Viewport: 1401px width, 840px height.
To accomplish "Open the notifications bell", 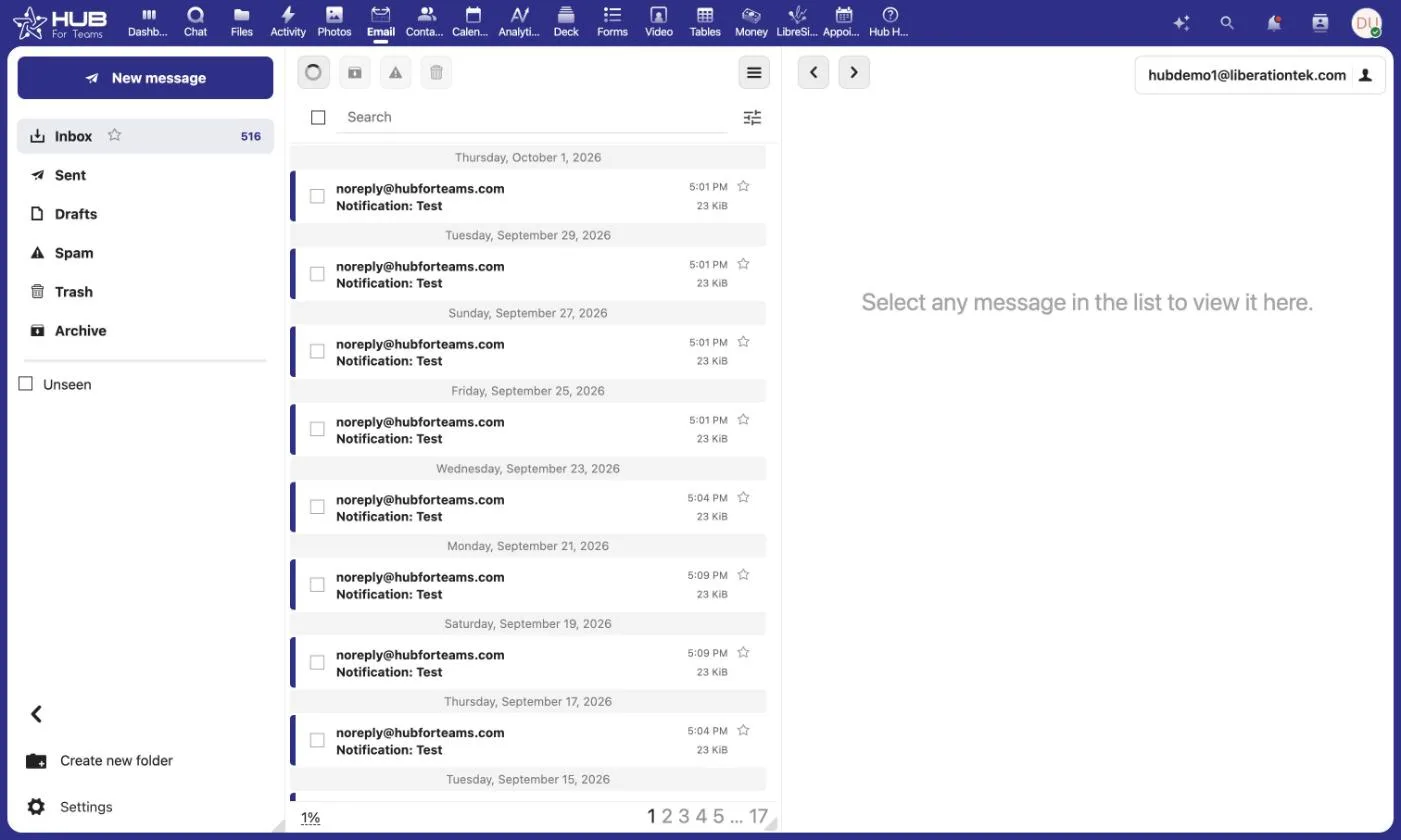I will tap(1273, 23).
